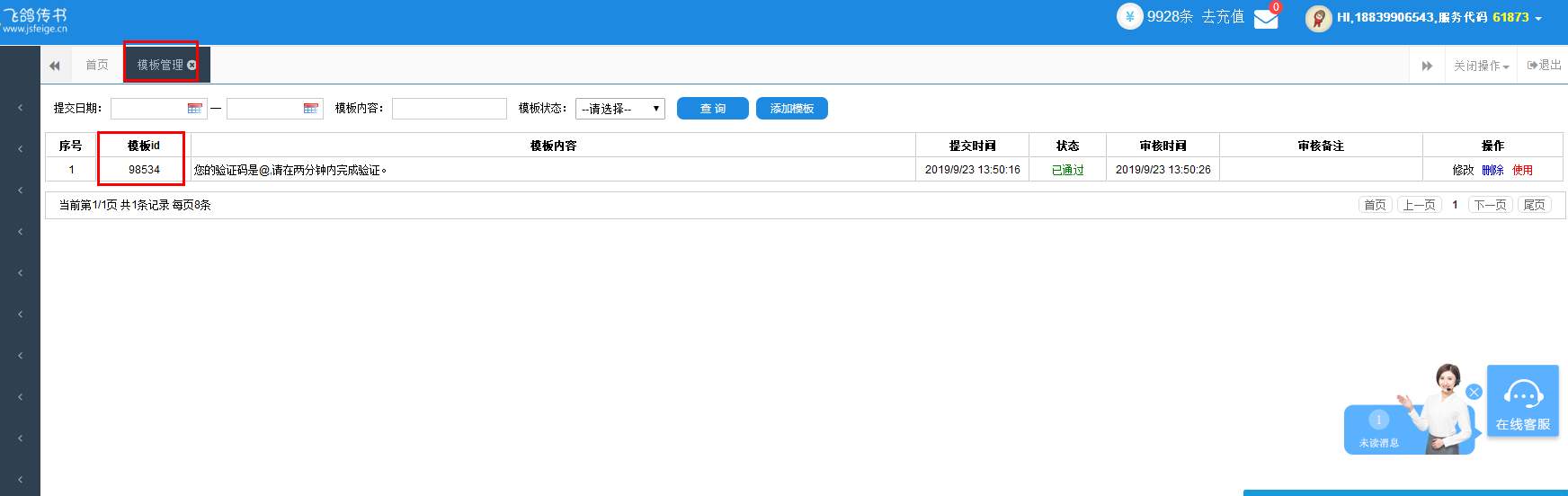Click the 尾页 pagination button
Viewport: 1568px width, 496px height.
coord(1535,205)
